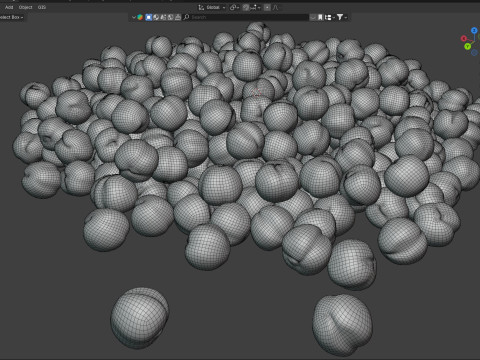Open the list display settings dropdown

(x=329, y=17)
